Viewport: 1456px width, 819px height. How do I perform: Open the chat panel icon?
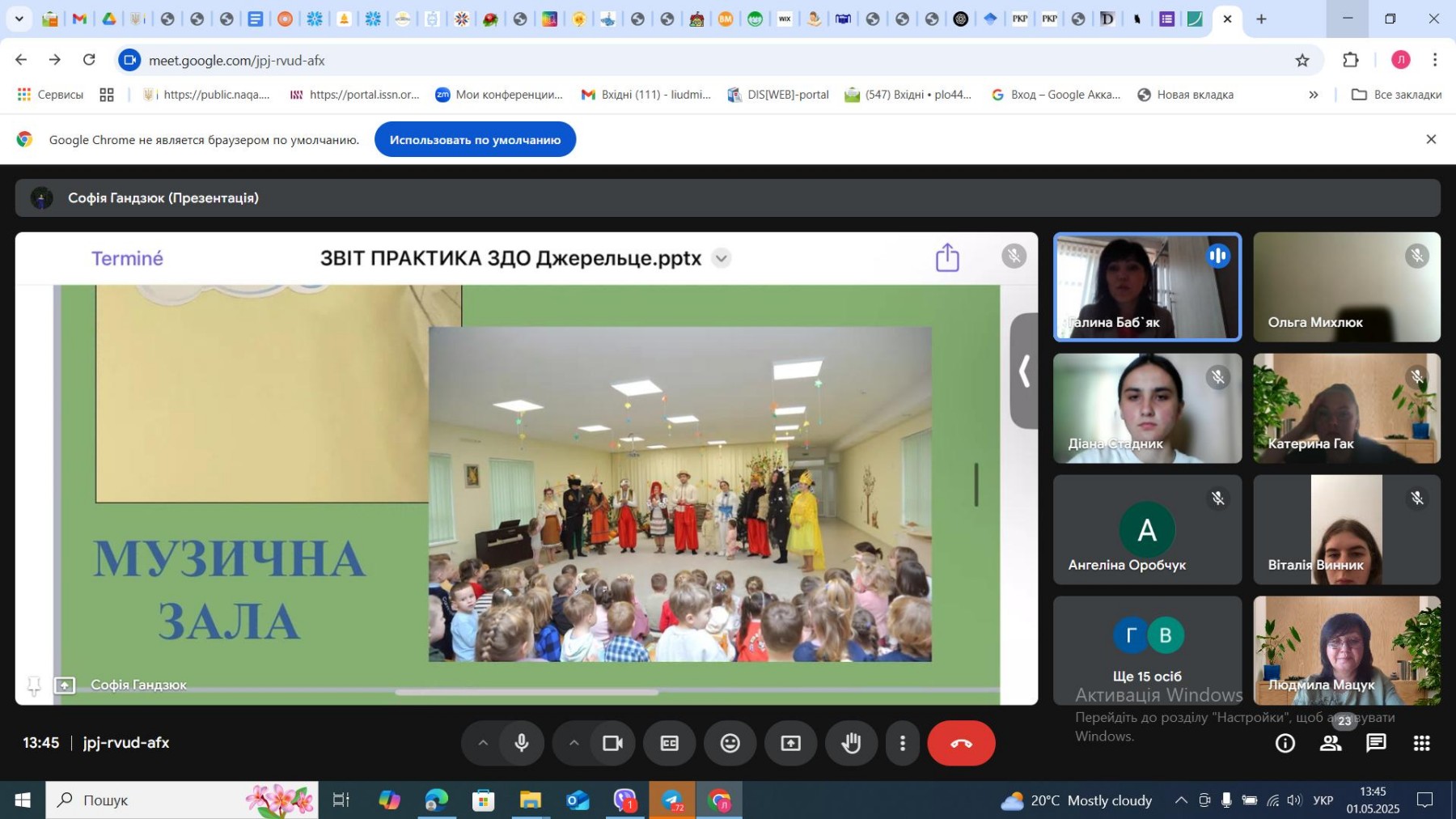point(1376,743)
